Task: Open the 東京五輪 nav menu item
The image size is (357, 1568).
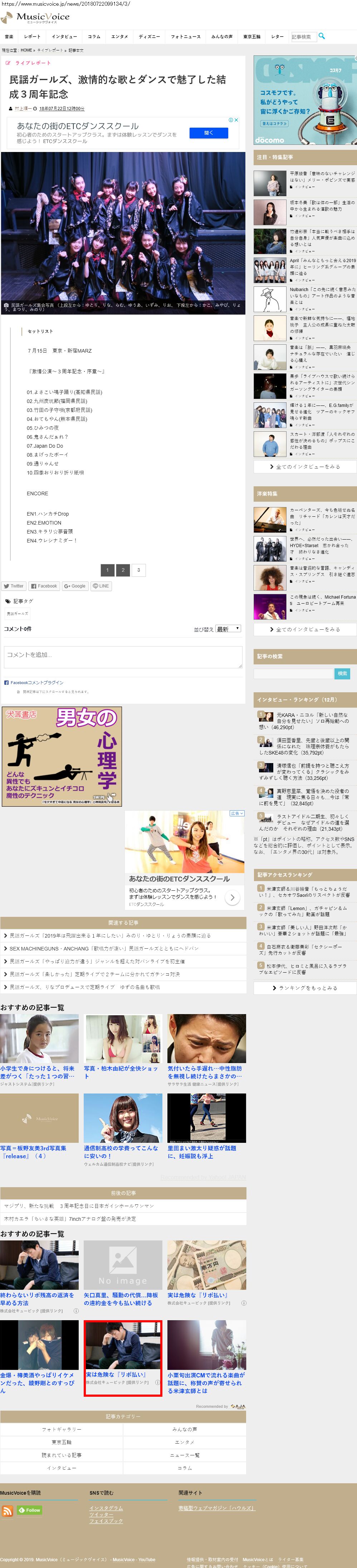Action: (x=251, y=36)
